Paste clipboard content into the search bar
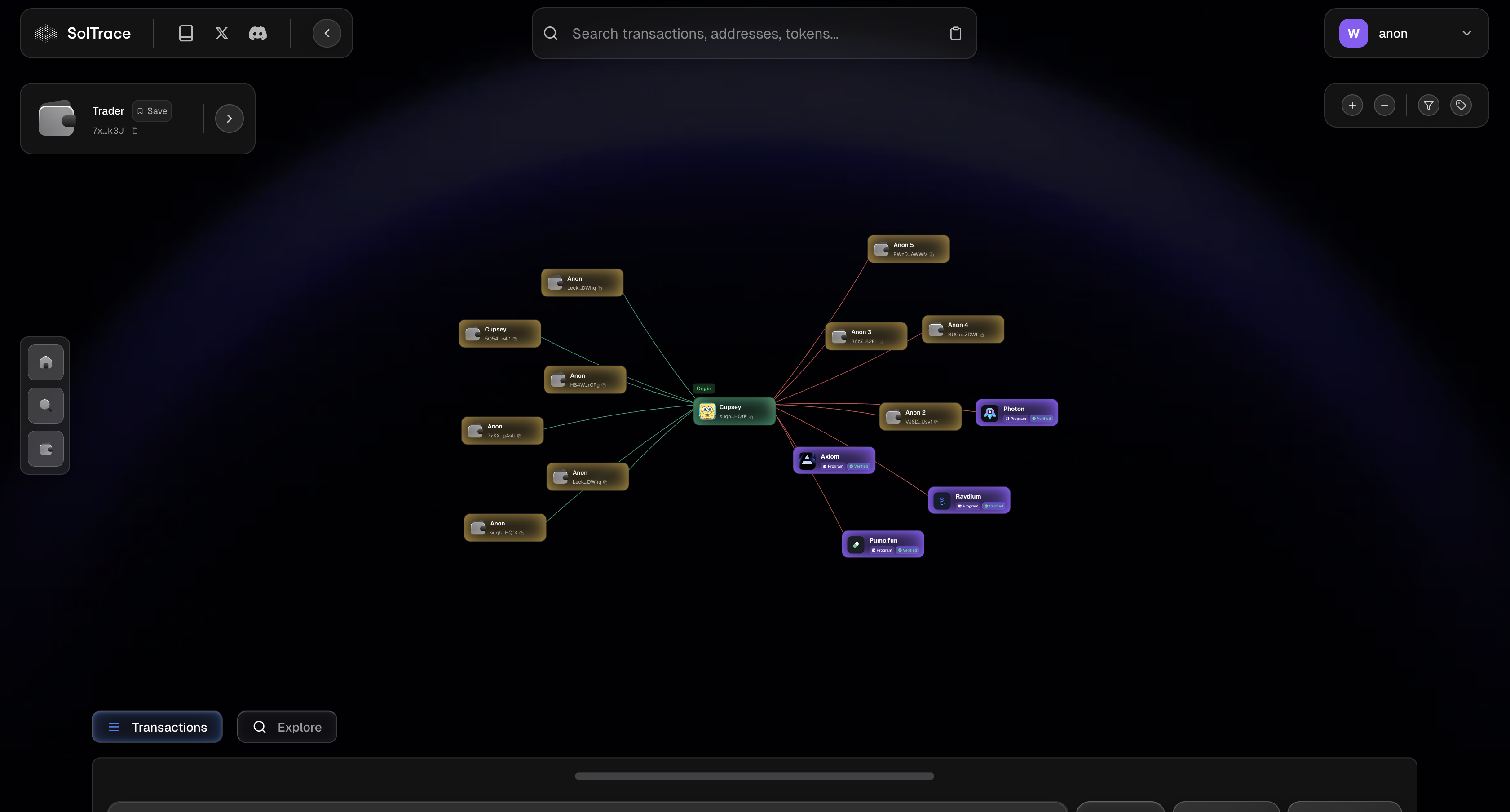This screenshot has height=812, width=1510. [955, 33]
